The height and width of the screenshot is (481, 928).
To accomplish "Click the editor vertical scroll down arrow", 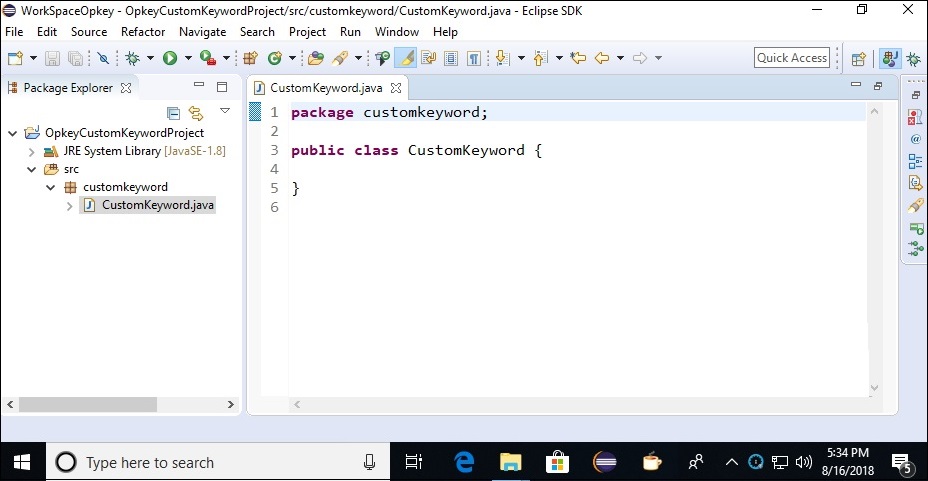I will (x=874, y=388).
